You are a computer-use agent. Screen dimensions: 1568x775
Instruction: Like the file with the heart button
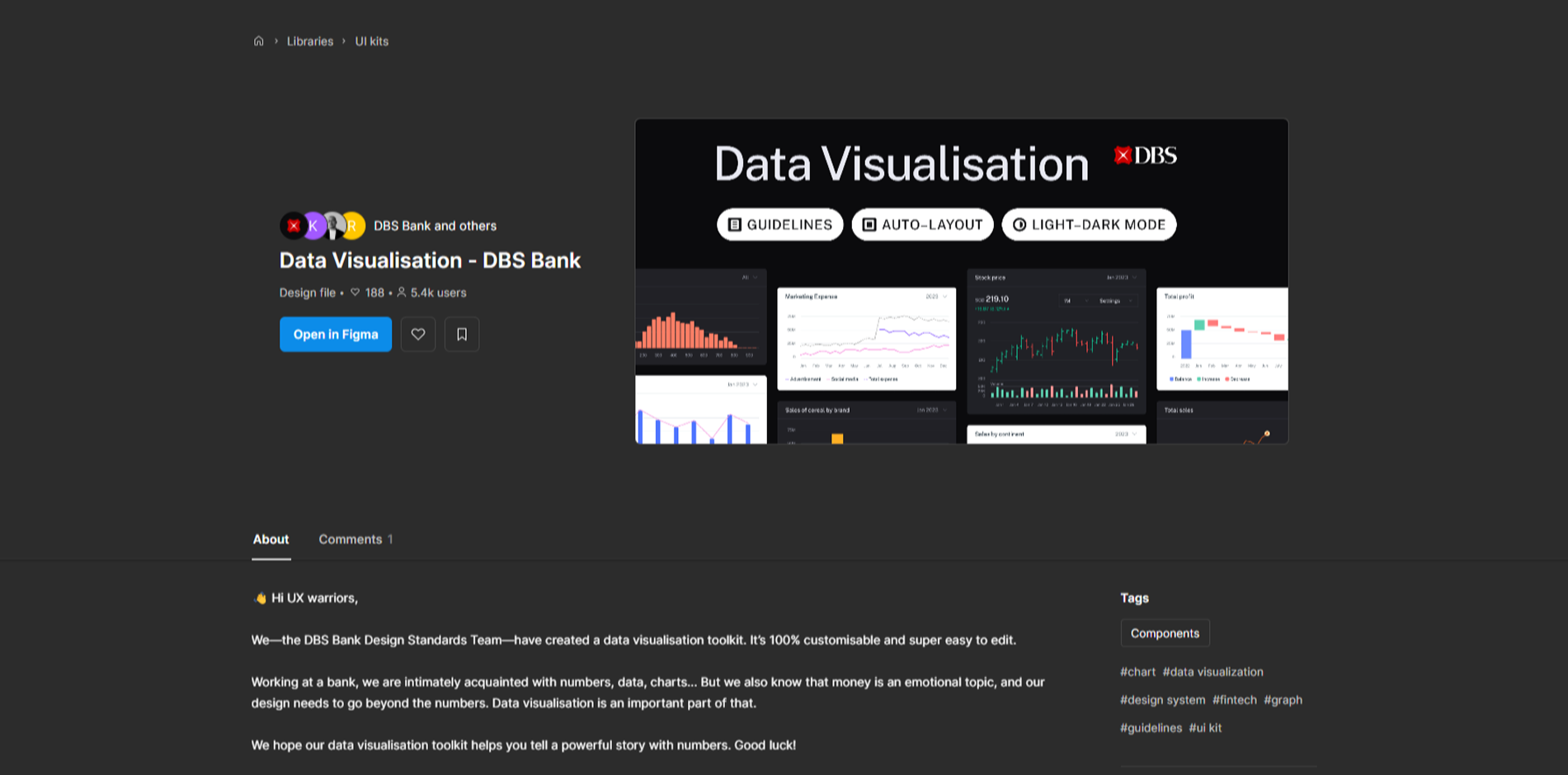pos(418,334)
